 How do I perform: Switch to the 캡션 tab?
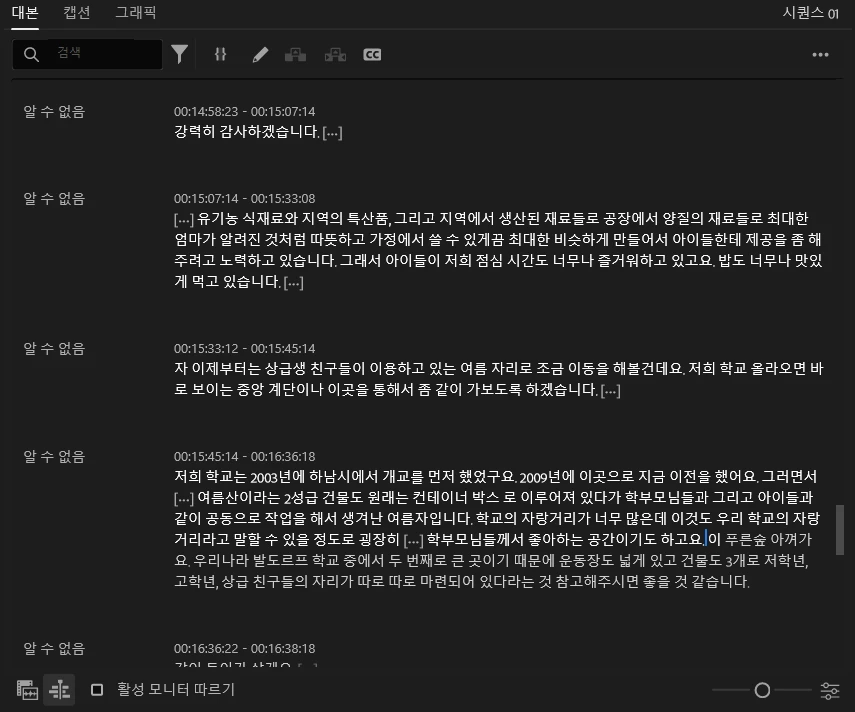77,13
